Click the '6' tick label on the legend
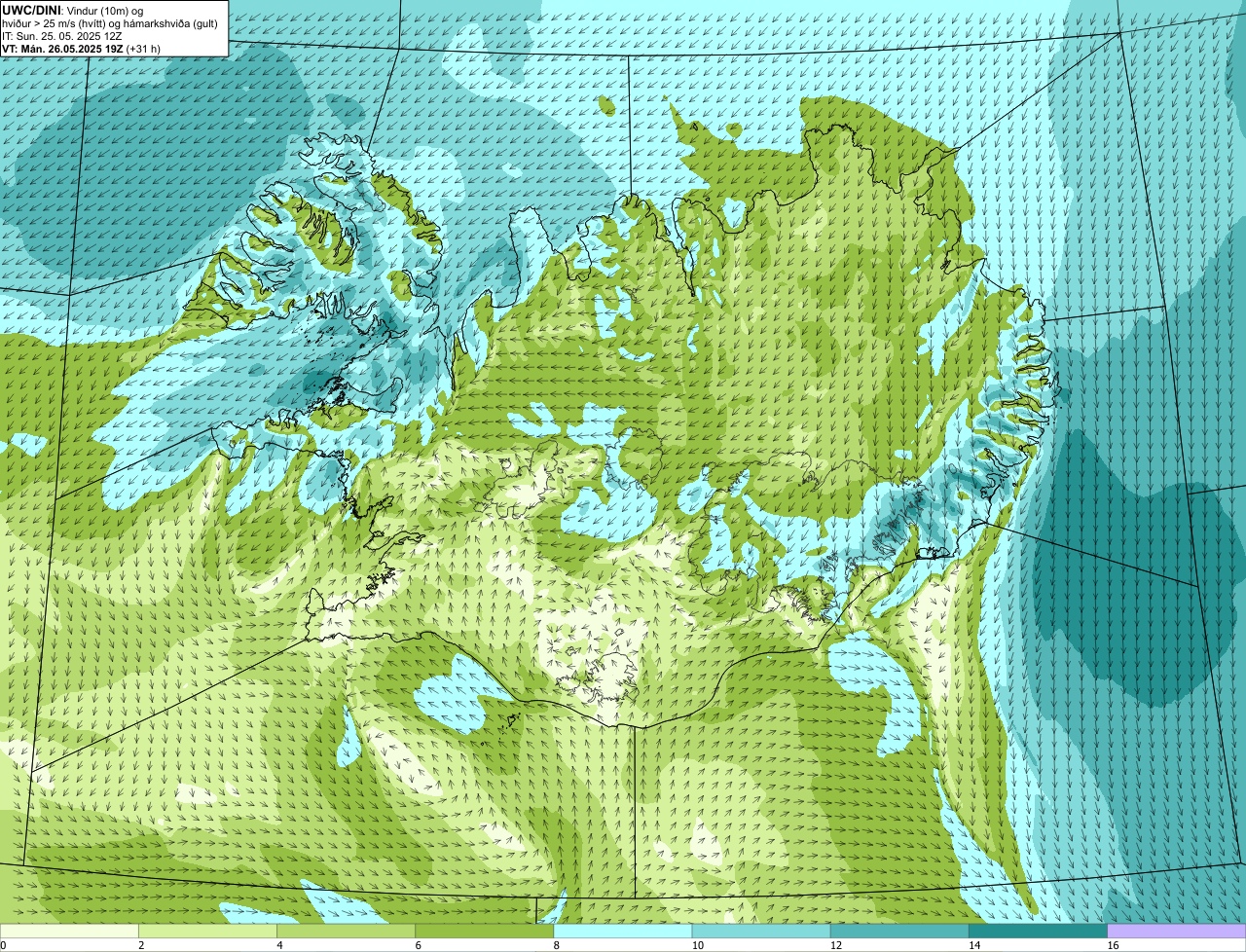The width and height of the screenshot is (1246, 952). point(419,945)
